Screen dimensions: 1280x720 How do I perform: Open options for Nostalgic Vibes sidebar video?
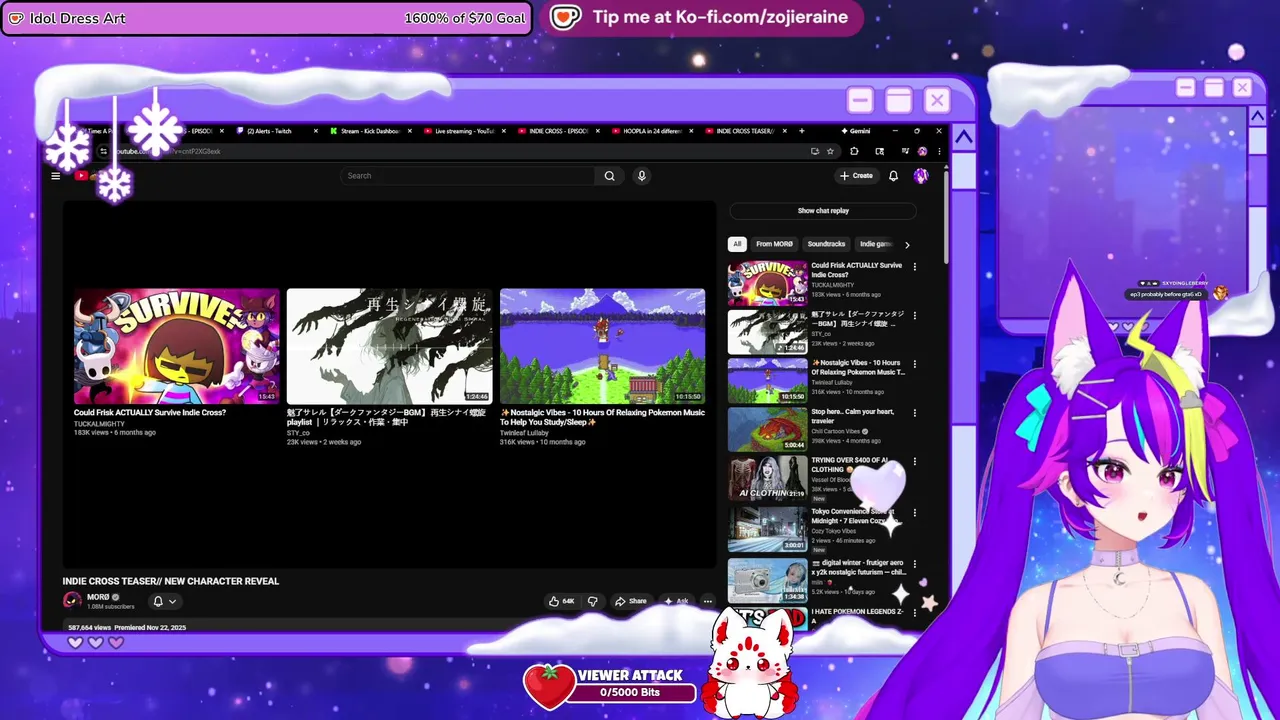pos(914,364)
